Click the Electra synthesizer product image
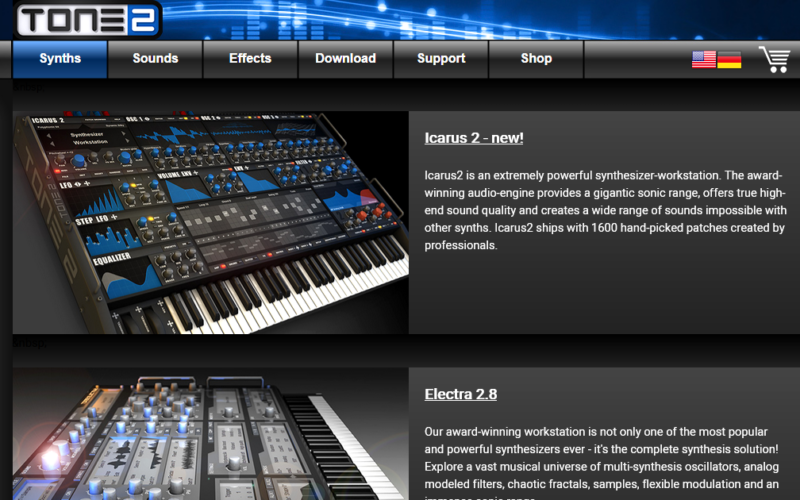The width and height of the screenshot is (800, 500). 210,435
